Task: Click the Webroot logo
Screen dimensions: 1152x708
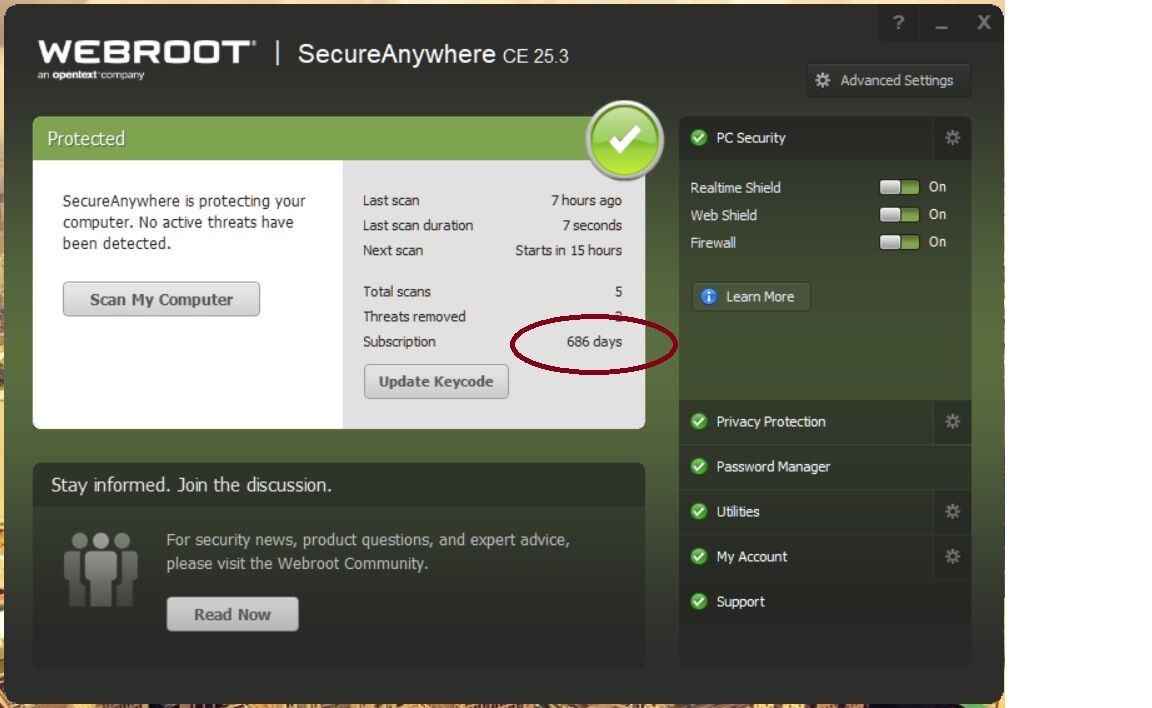Action: tap(146, 59)
